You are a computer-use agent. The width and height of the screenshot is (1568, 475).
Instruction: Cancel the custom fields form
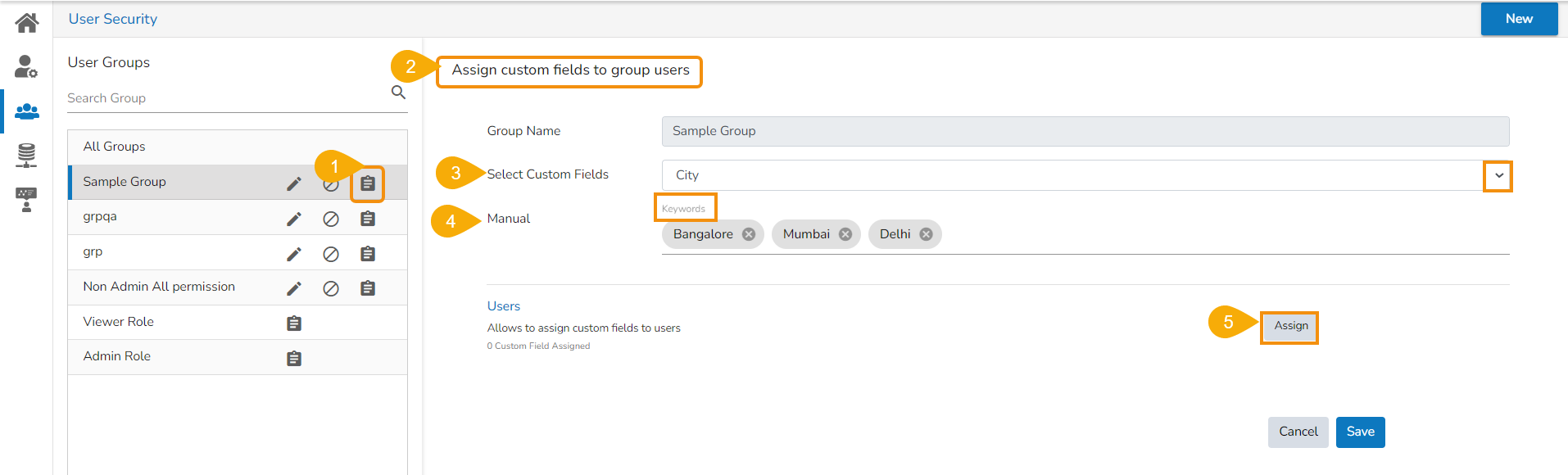(x=1298, y=432)
